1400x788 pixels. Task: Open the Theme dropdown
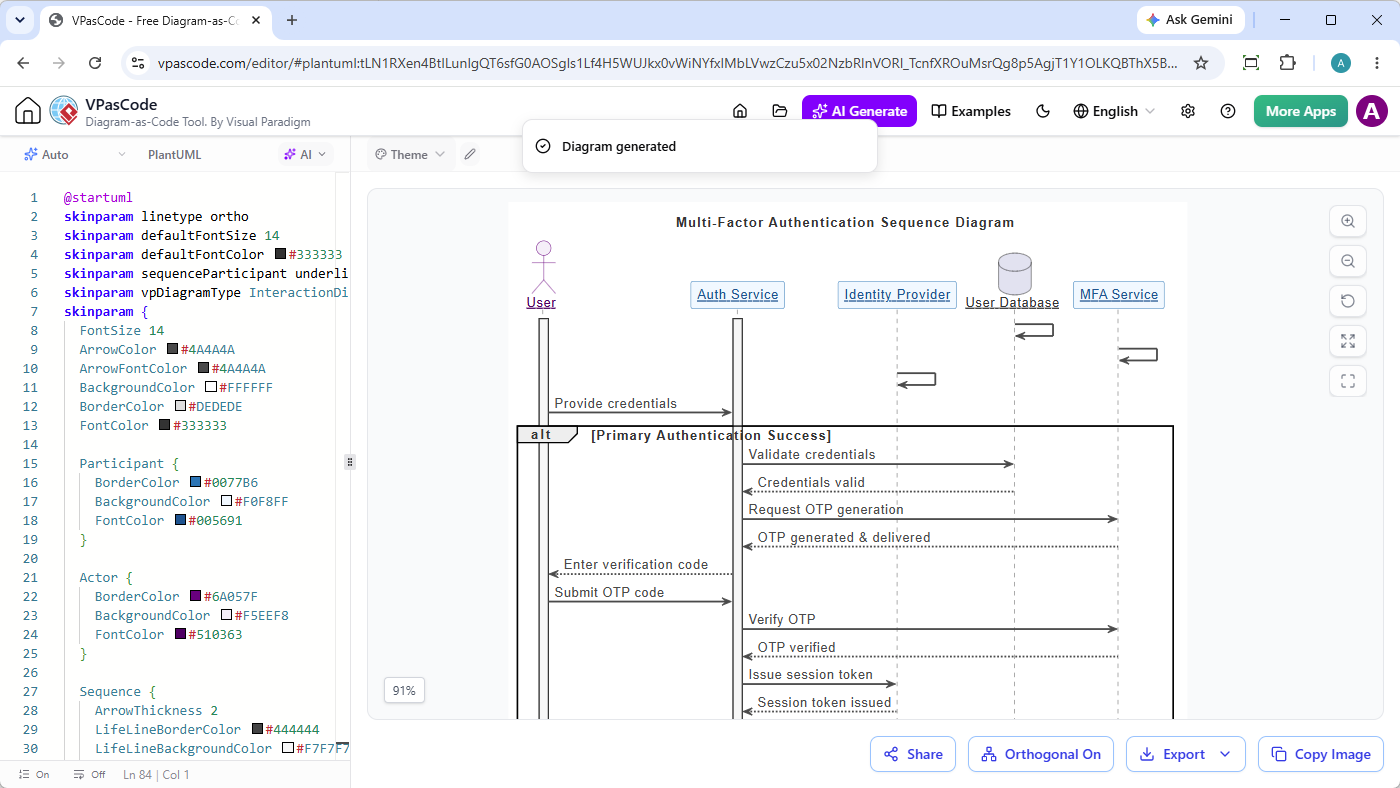[409, 154]
